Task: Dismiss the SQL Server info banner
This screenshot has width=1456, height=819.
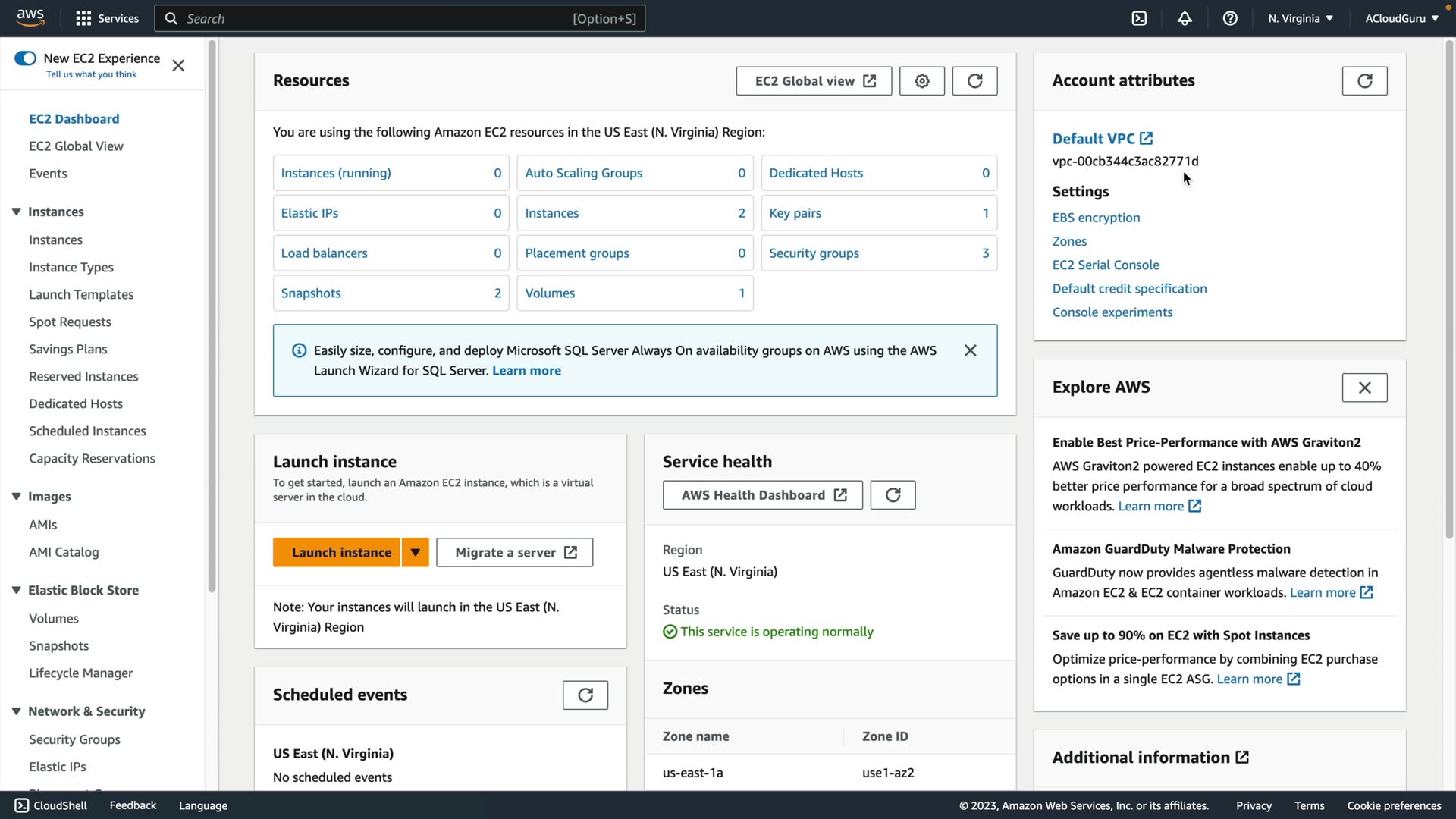Action: click(970, 350)
